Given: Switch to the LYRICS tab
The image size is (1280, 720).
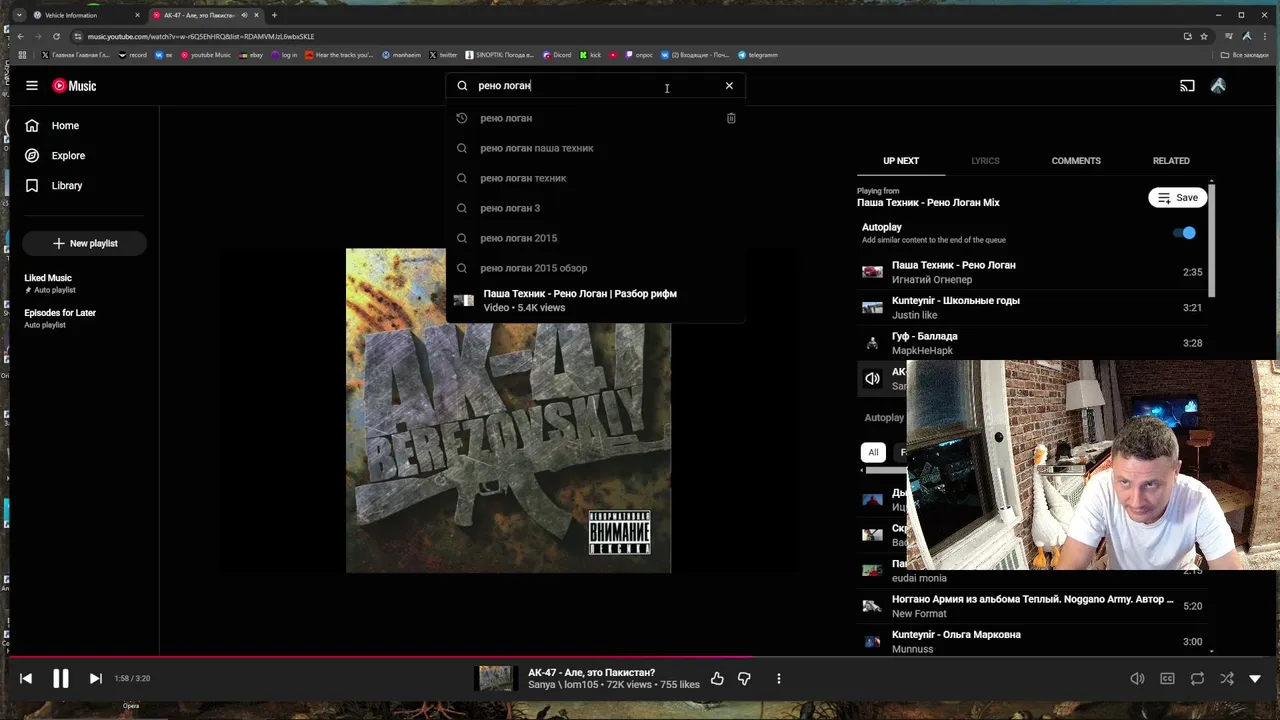Looking at the screenshot, I should coord(985,161).
